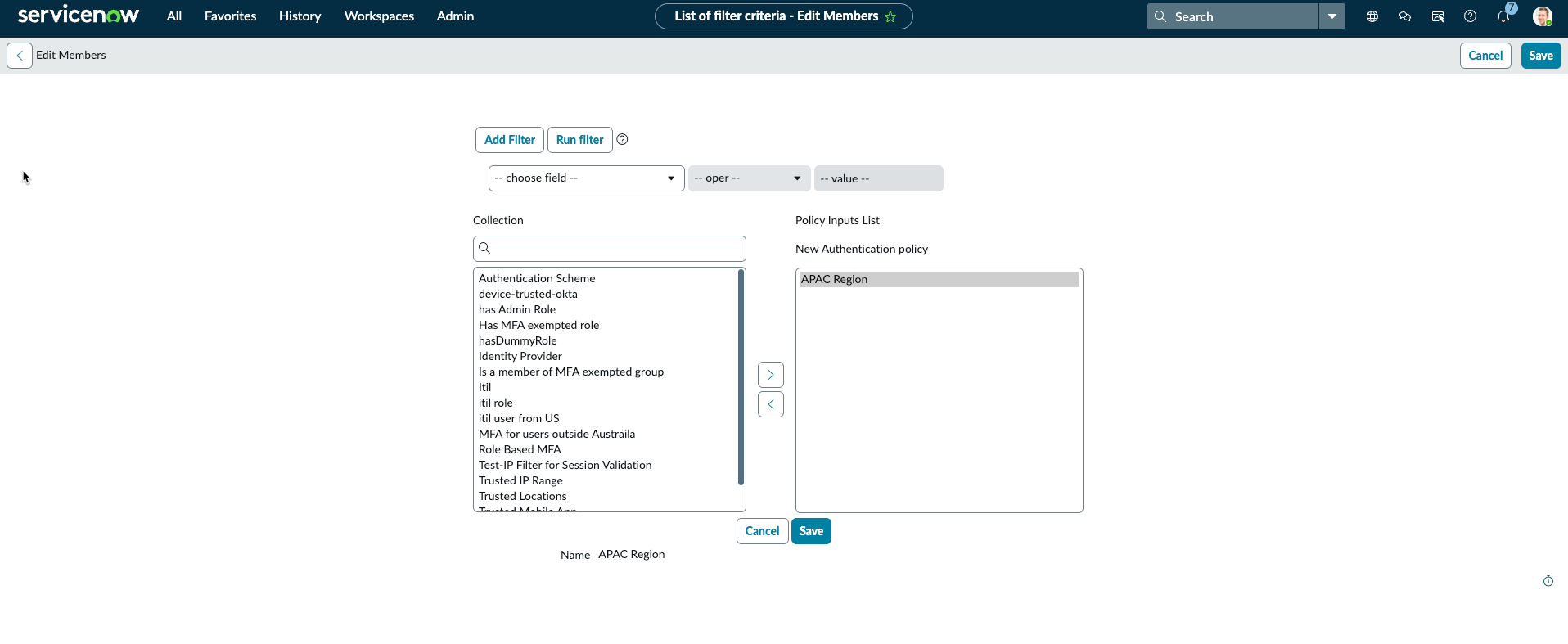Select Authentication Scheme in Collection
This screenshot has height=644, width=1568.
coord(607,278)
